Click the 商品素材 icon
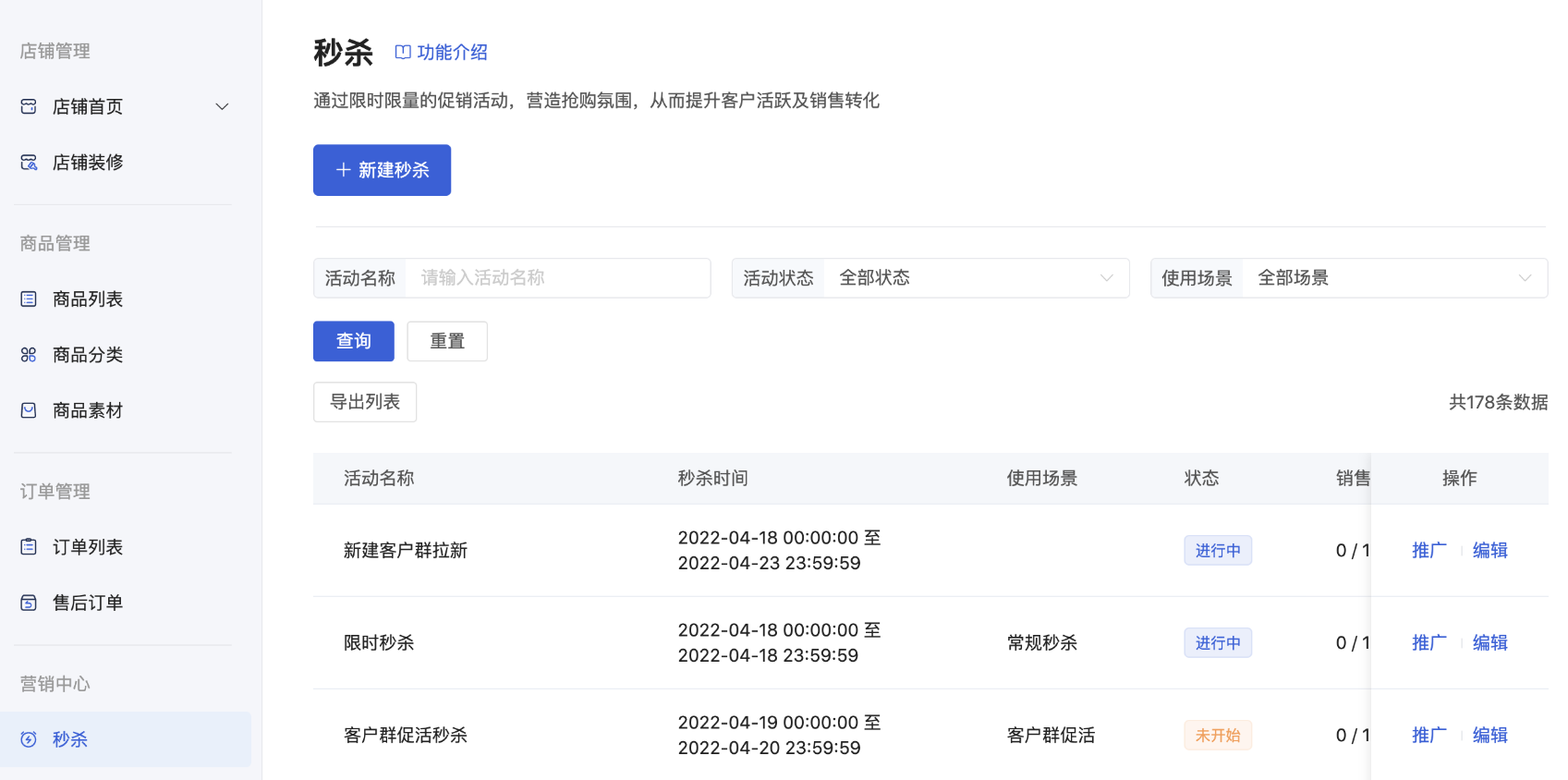1568x780 pixels. [x=29, y=410]
